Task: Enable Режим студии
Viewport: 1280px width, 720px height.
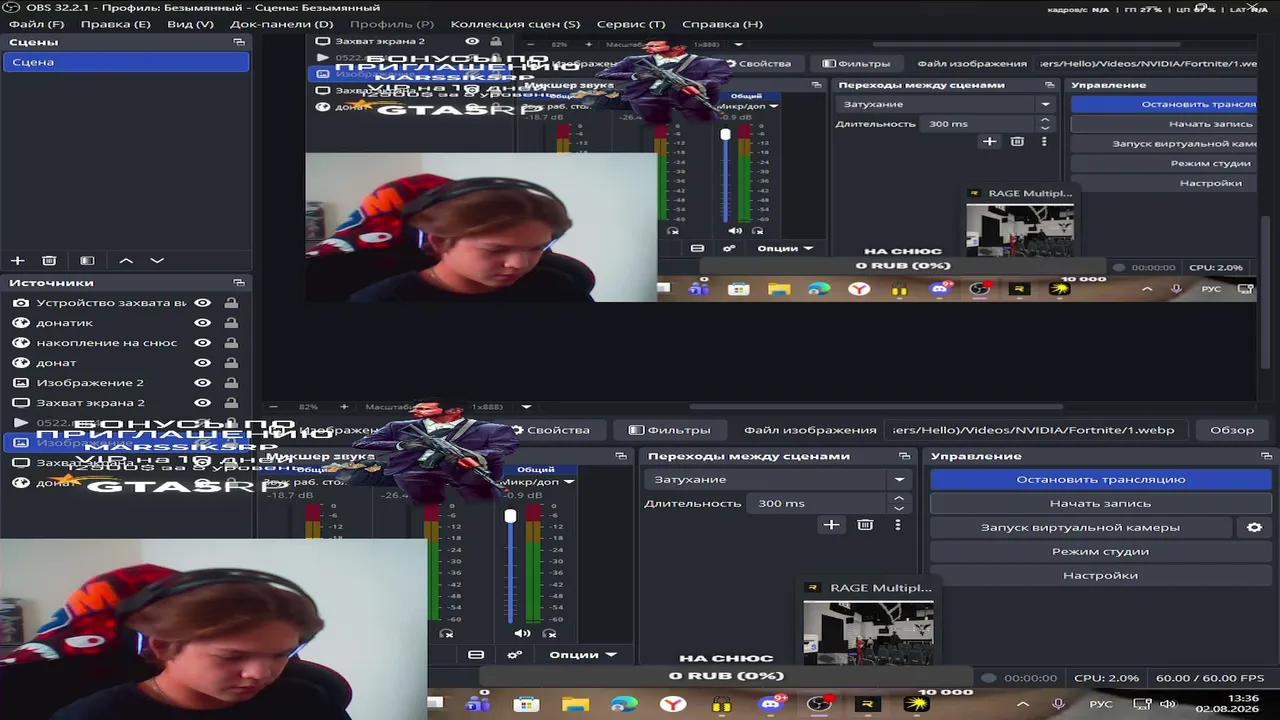Action: tap(1101, 551)
